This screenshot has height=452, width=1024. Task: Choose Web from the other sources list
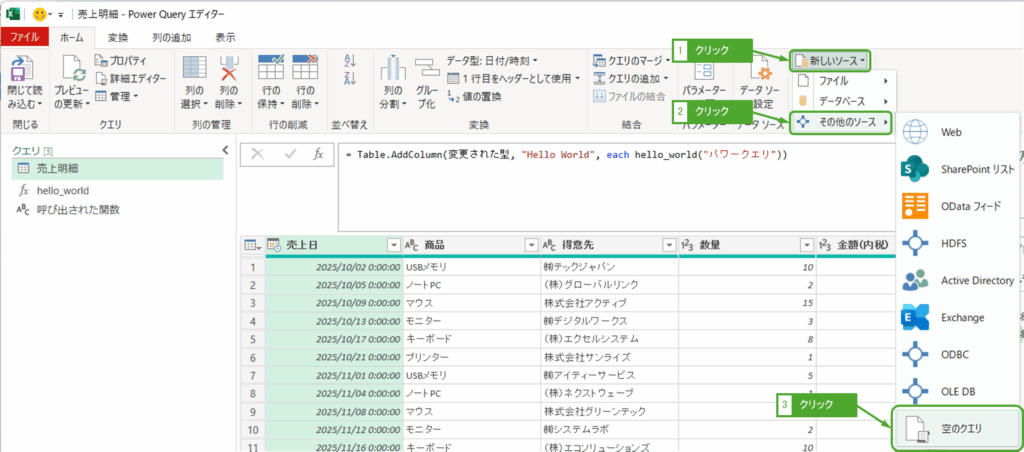pos(950,132)
